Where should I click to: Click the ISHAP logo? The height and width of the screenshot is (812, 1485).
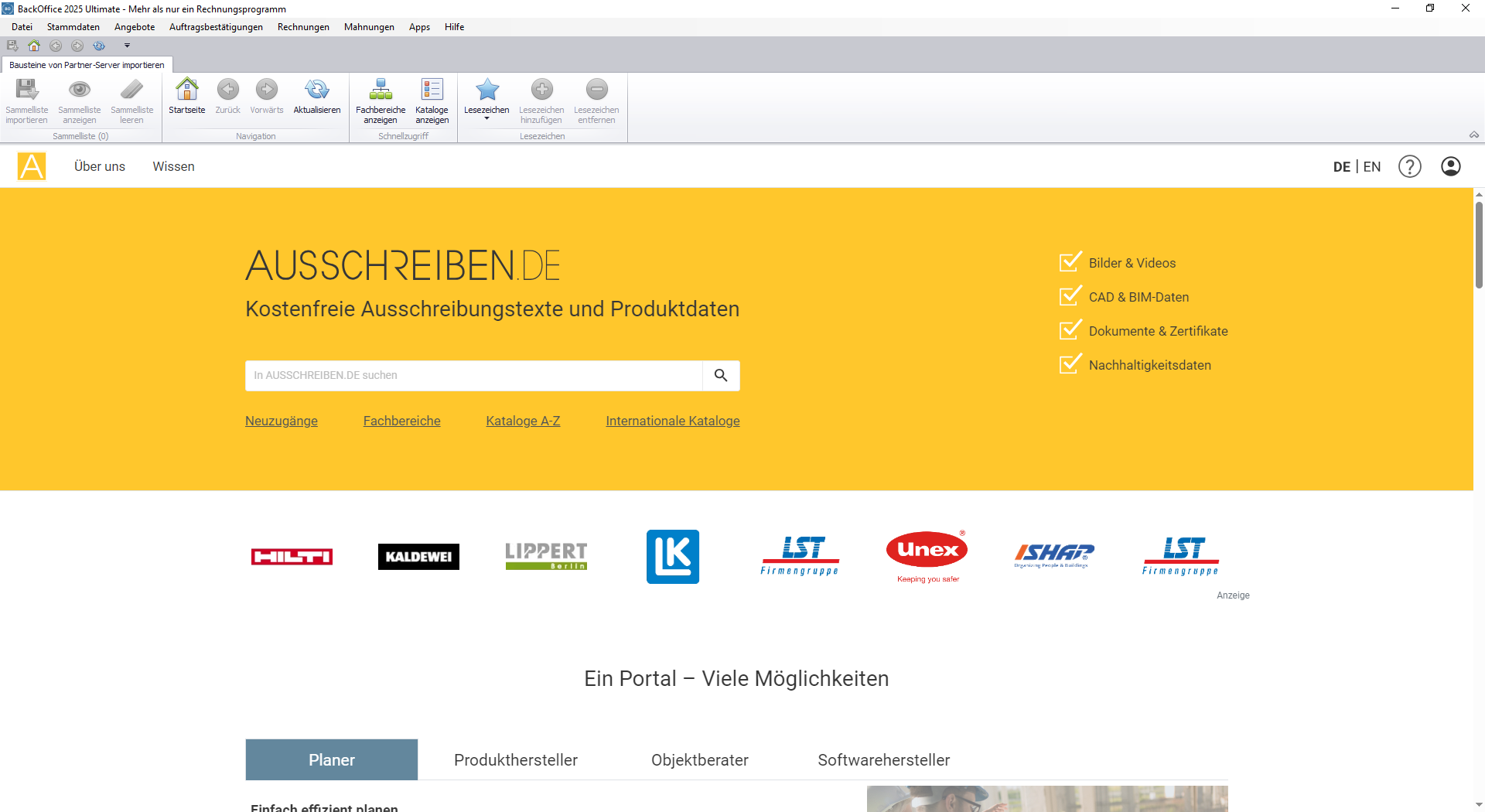[1054, 555]
